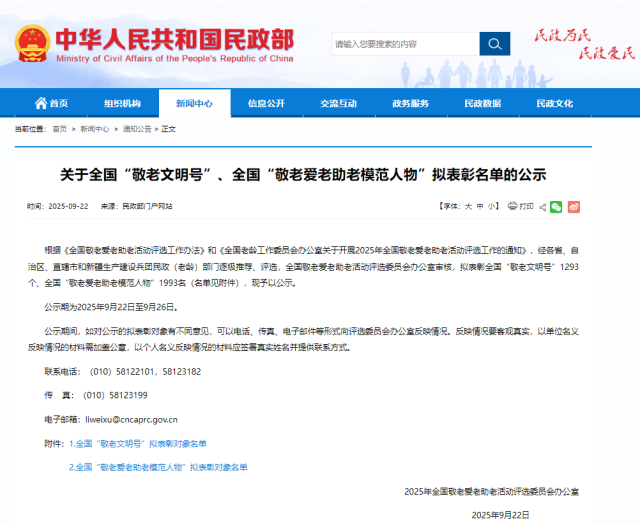This screenshot has height=524, width=640.
Task: Share article via Weibo icon
Action: click(573, 207)
